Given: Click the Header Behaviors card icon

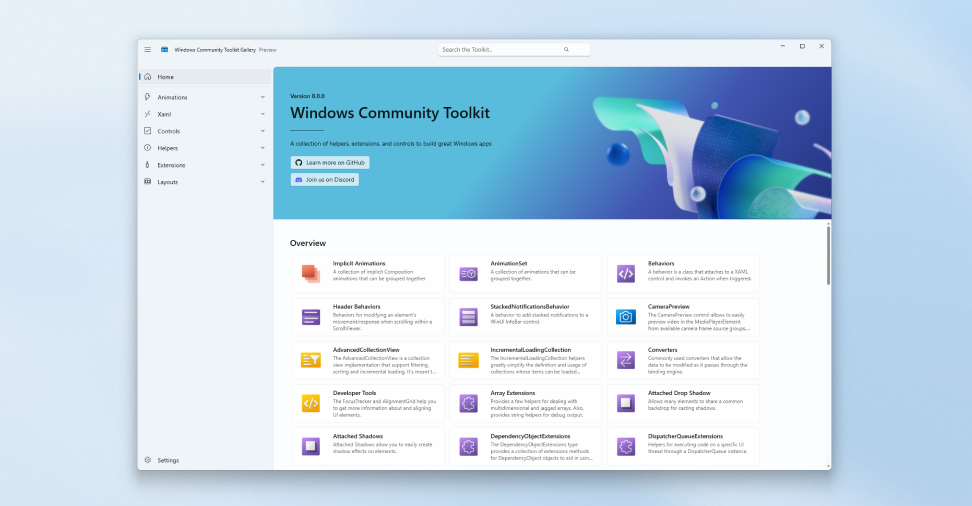Looking at the screenshot, I should pyautogui.click(x=311, y=317).
